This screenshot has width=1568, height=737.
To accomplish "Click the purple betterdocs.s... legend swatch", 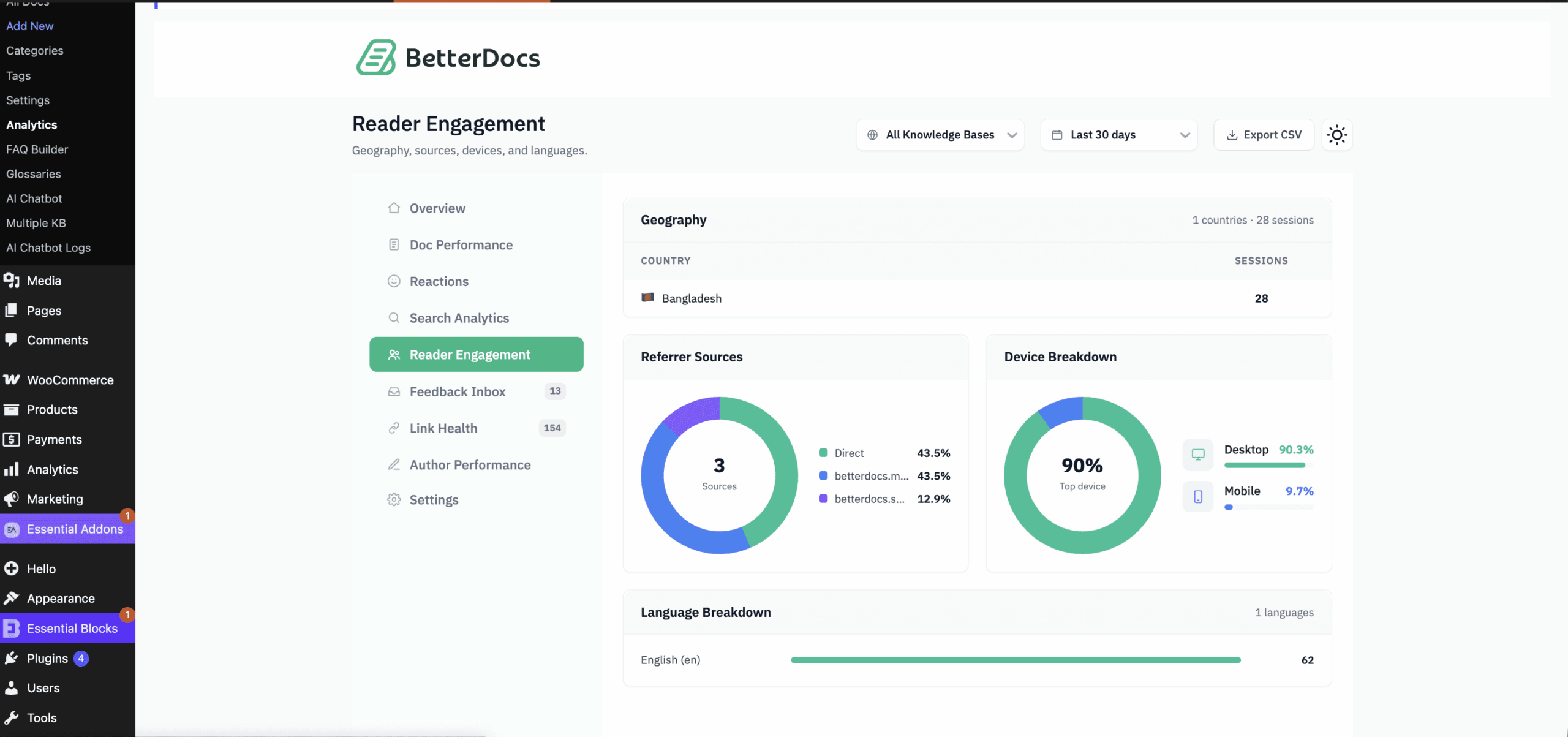I will pos(823,499).
